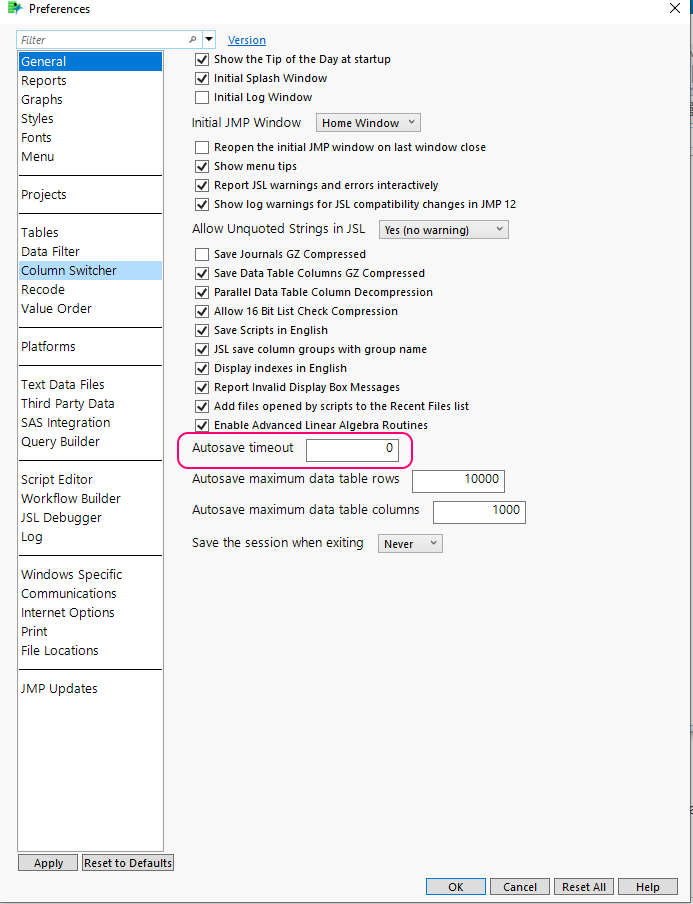Select Graphs preferences category
This screenshot has height=904, width=693.
[x=91, y=100]
